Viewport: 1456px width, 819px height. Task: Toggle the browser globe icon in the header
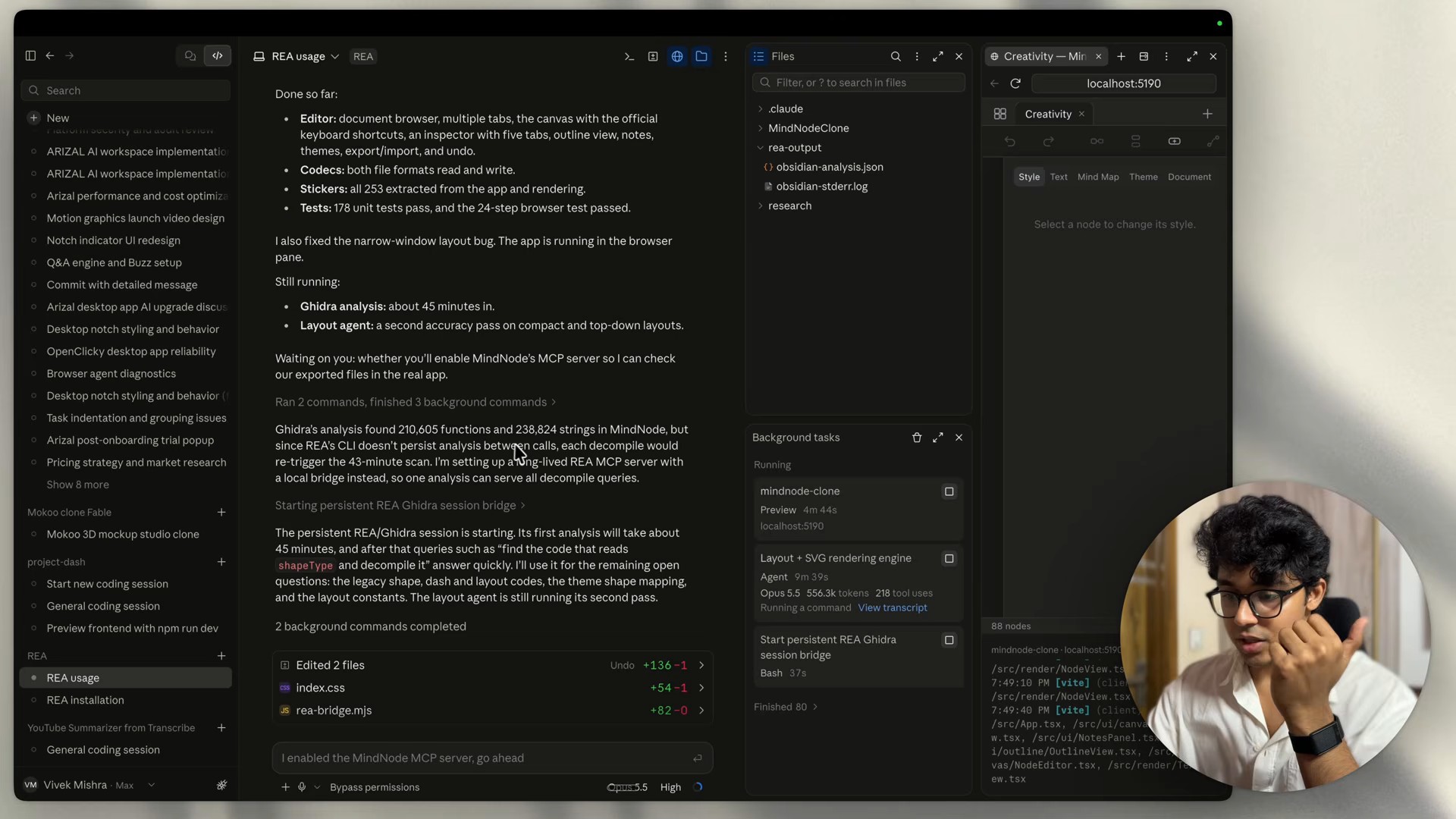click(677, 56)
